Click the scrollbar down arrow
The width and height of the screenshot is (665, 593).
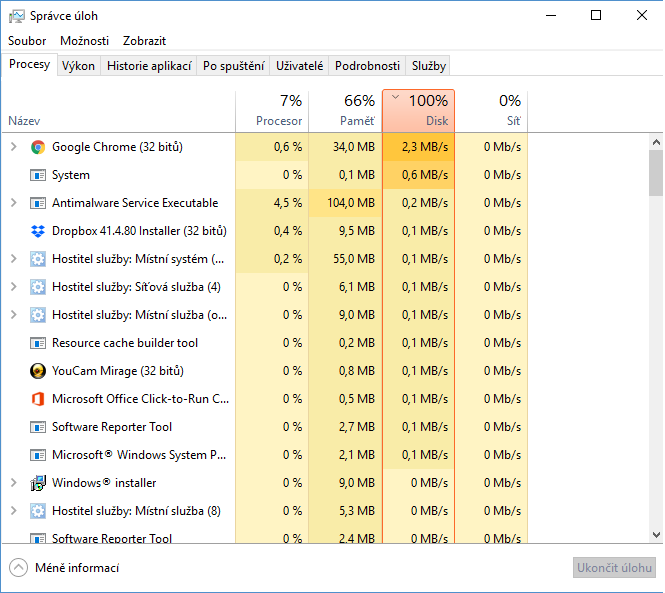656,534
